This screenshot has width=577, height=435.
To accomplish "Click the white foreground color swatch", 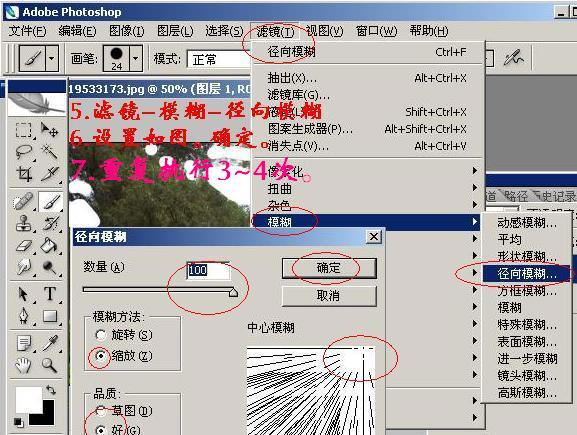I will pyautogui.click(x=28, y=399).
